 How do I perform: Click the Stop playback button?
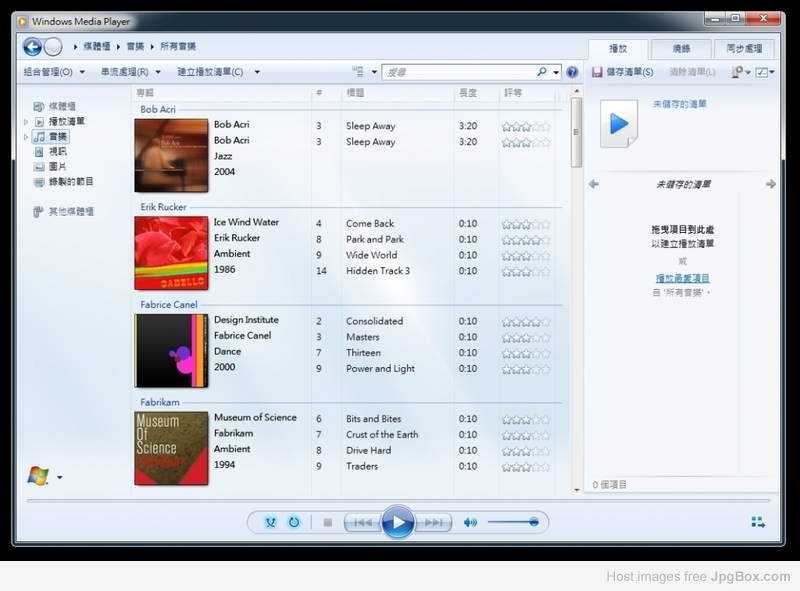[x=328, y=522]
